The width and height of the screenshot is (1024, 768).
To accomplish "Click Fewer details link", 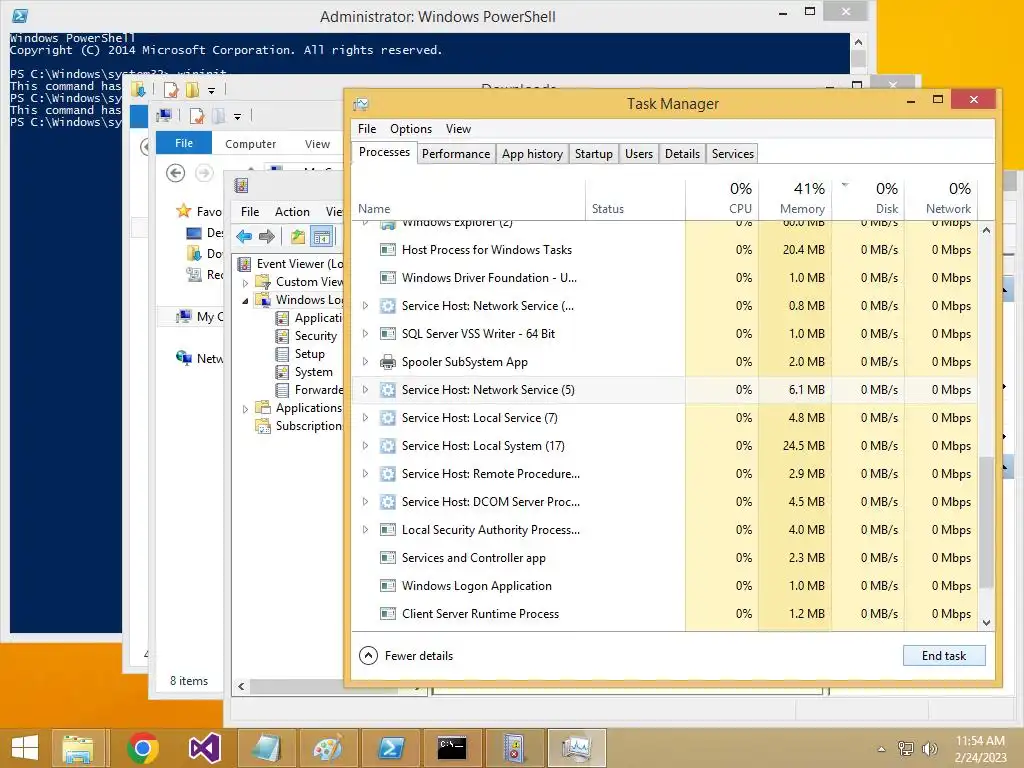I will click(x=419, y=656).
